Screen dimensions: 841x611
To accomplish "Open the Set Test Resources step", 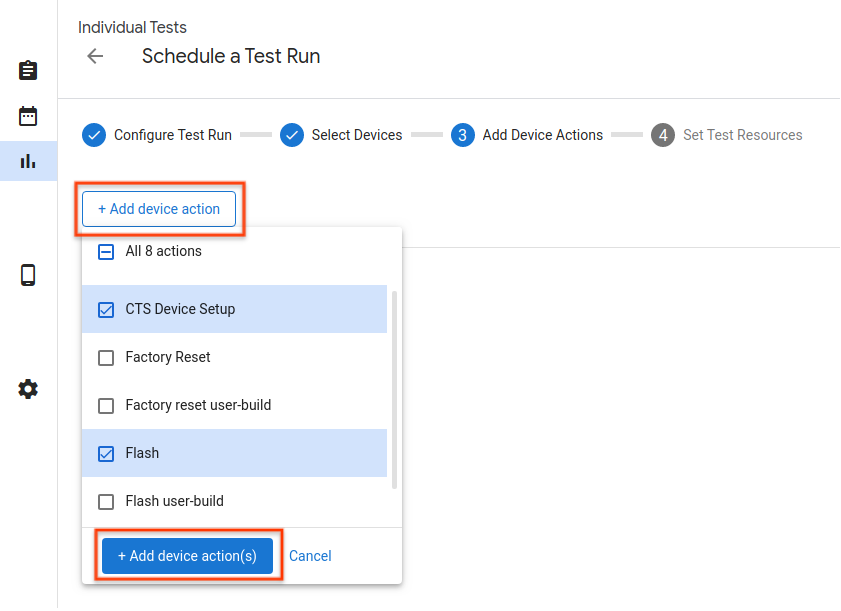I will tap(663, 134).
